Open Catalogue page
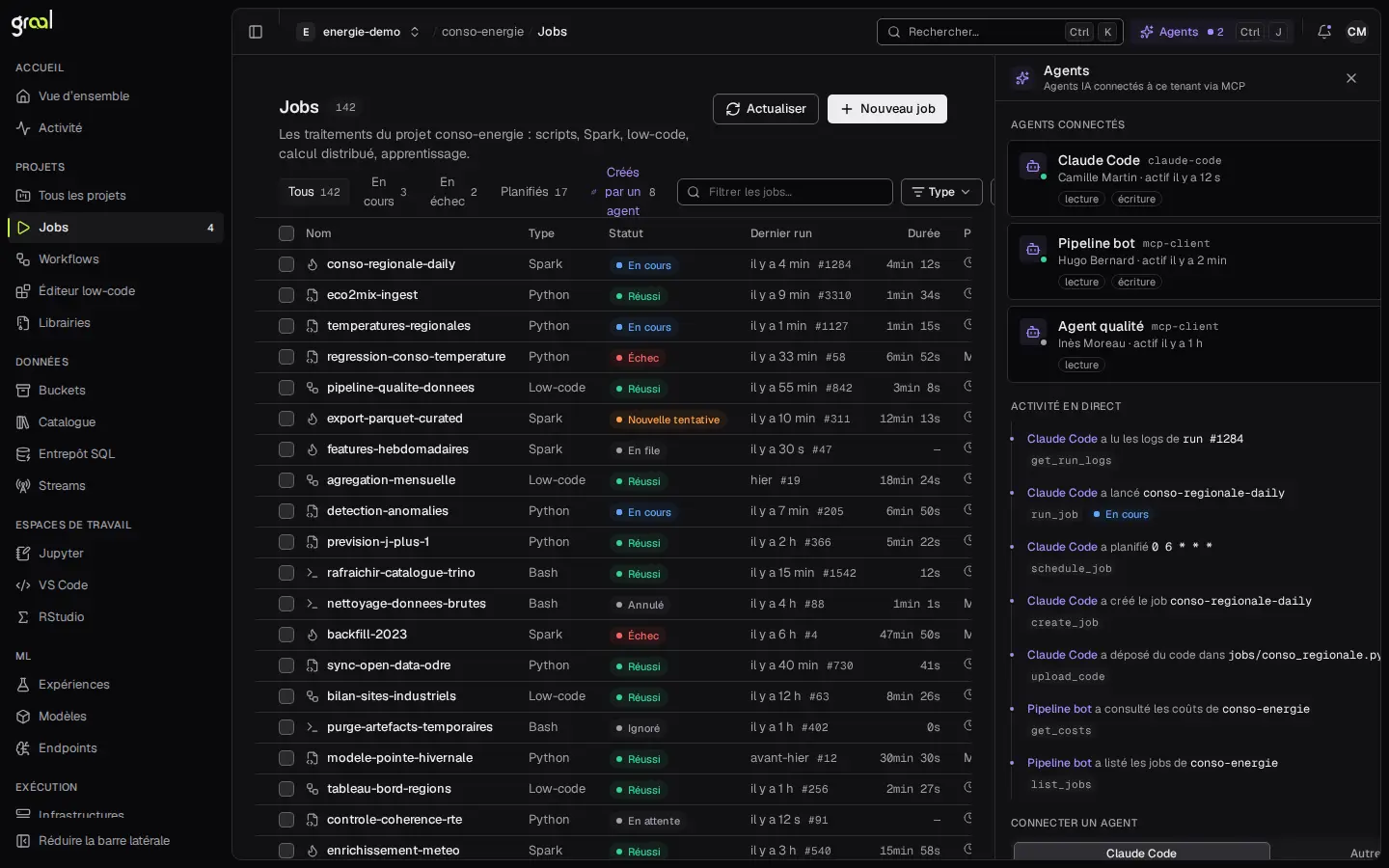The height and width of the screenshot is (868, 1389). pos(116,422)
